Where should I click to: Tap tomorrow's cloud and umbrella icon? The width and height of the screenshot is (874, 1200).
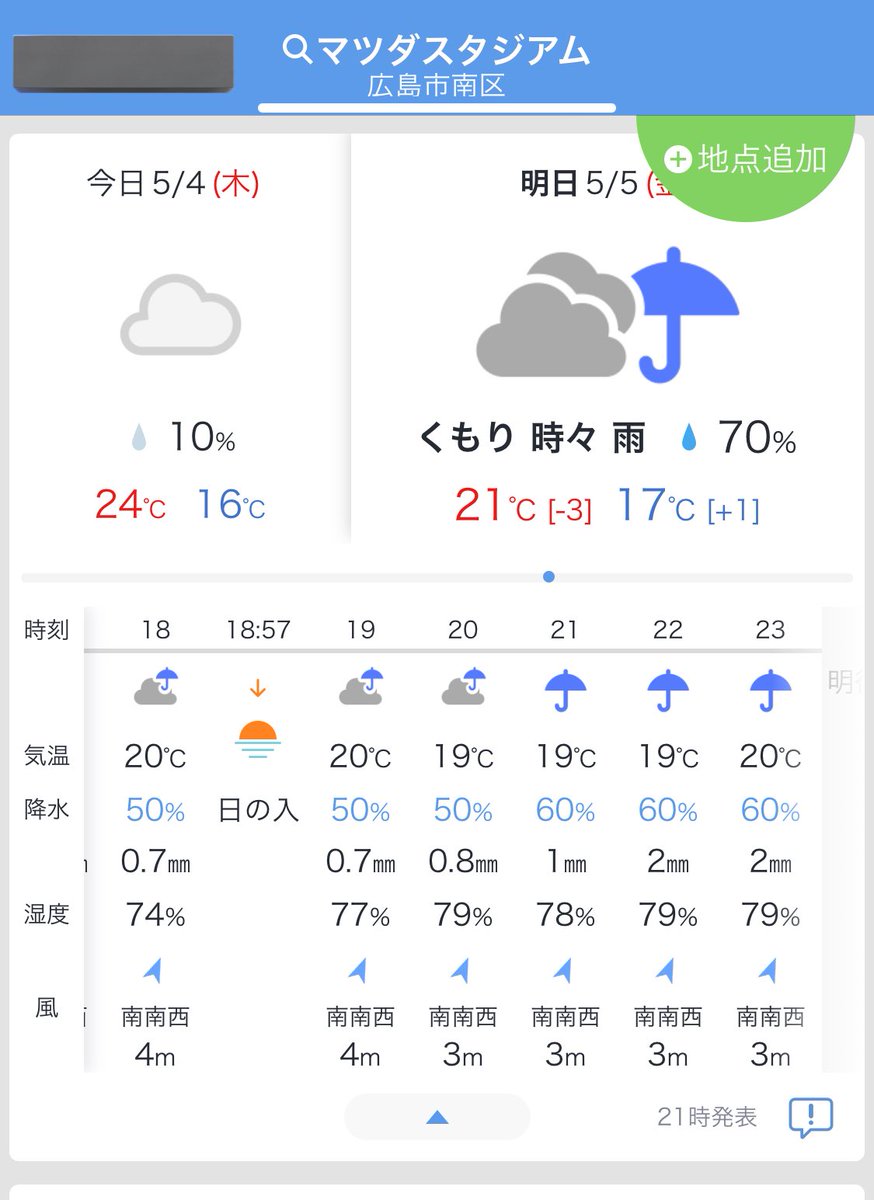[607, 314]
